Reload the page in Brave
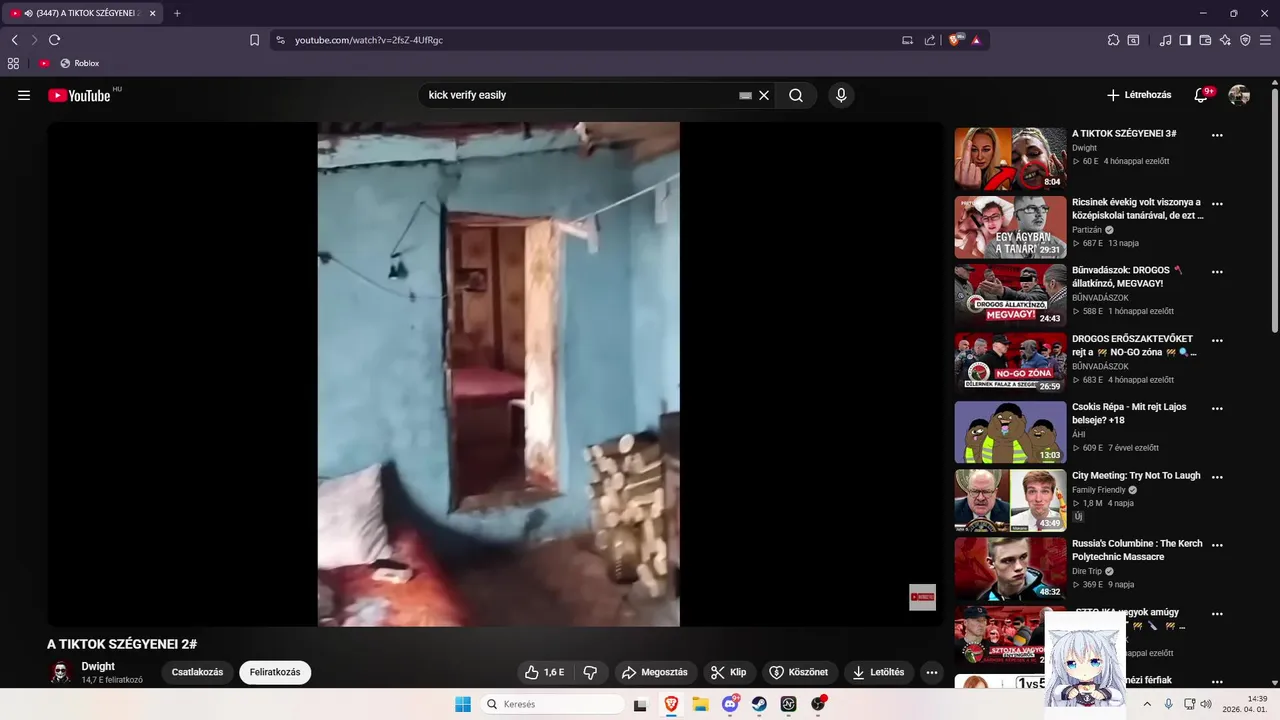The width and height of the screenshot is (1280, 720). [x=54, y=40]
